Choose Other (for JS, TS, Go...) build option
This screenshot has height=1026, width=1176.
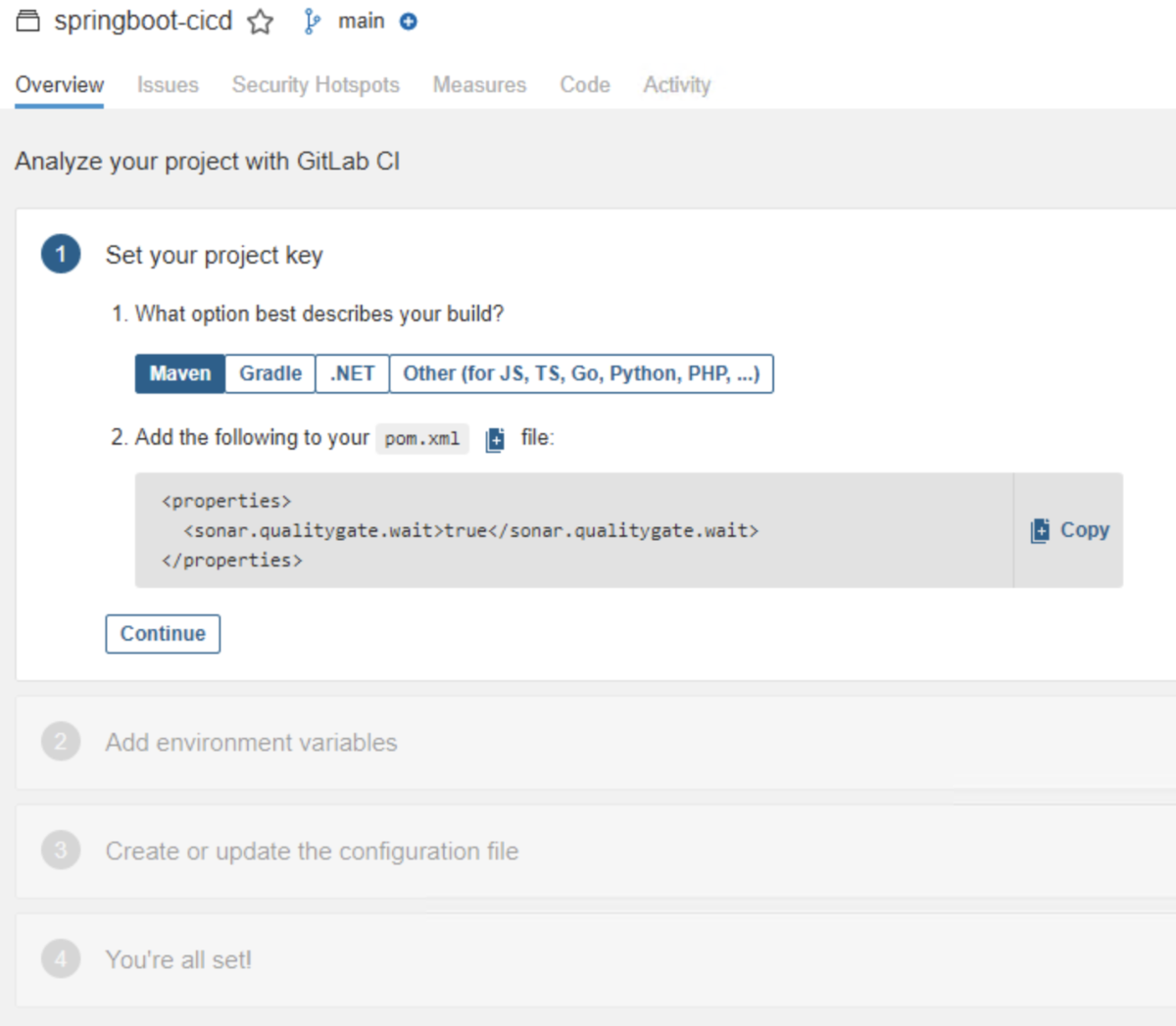click(581, 373)
